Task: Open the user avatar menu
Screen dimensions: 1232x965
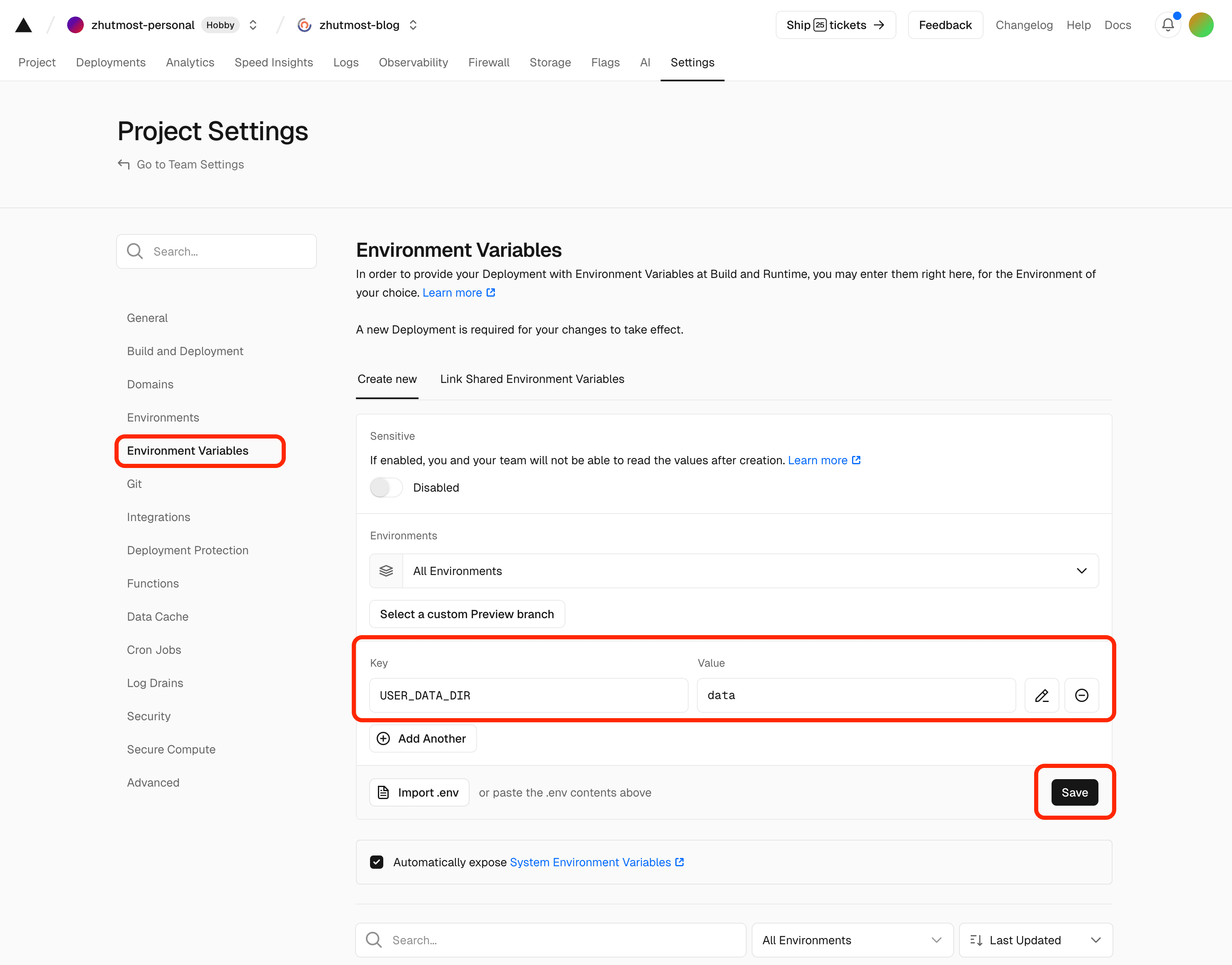Action: pos(1201,25)
